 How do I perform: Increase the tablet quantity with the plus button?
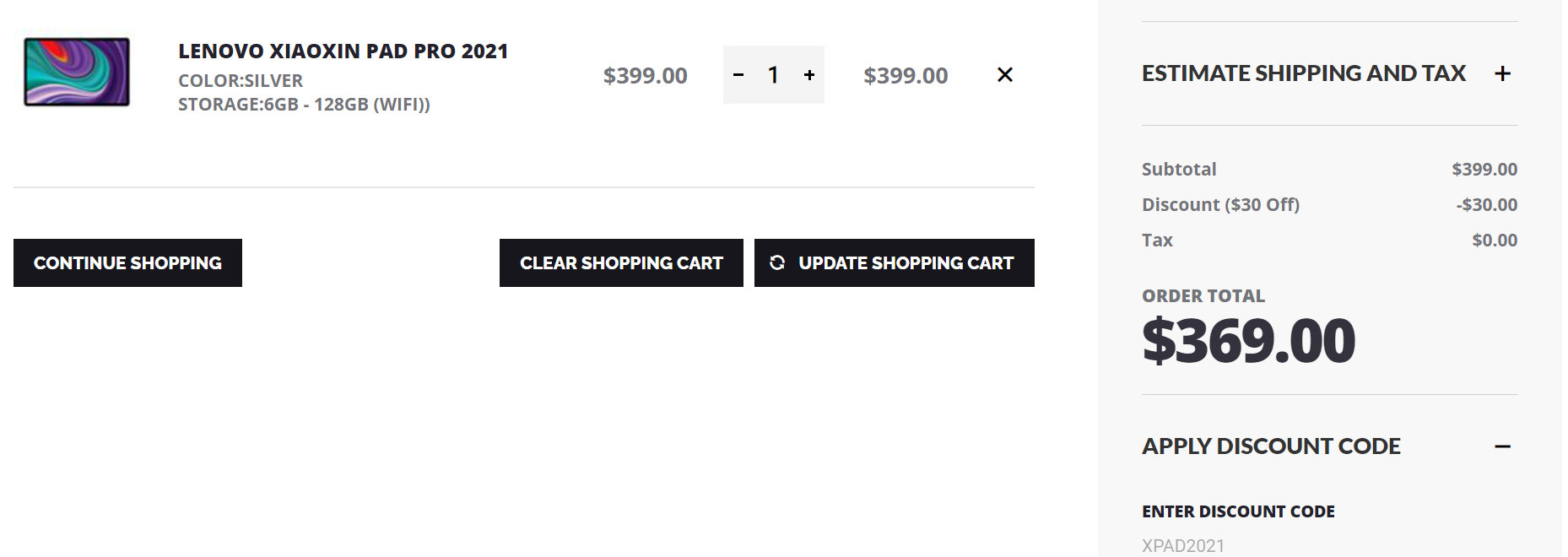click(x=809, y=75)
